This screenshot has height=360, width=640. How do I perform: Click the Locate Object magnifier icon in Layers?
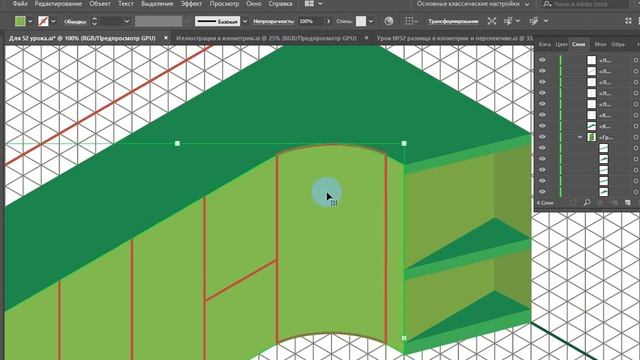tap(587, 202)
